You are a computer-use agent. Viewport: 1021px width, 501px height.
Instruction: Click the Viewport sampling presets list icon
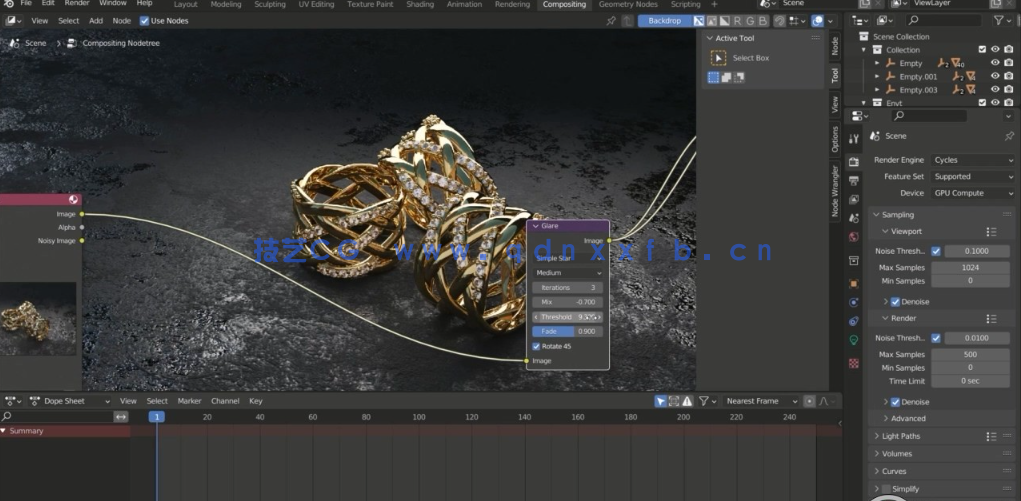991,232
